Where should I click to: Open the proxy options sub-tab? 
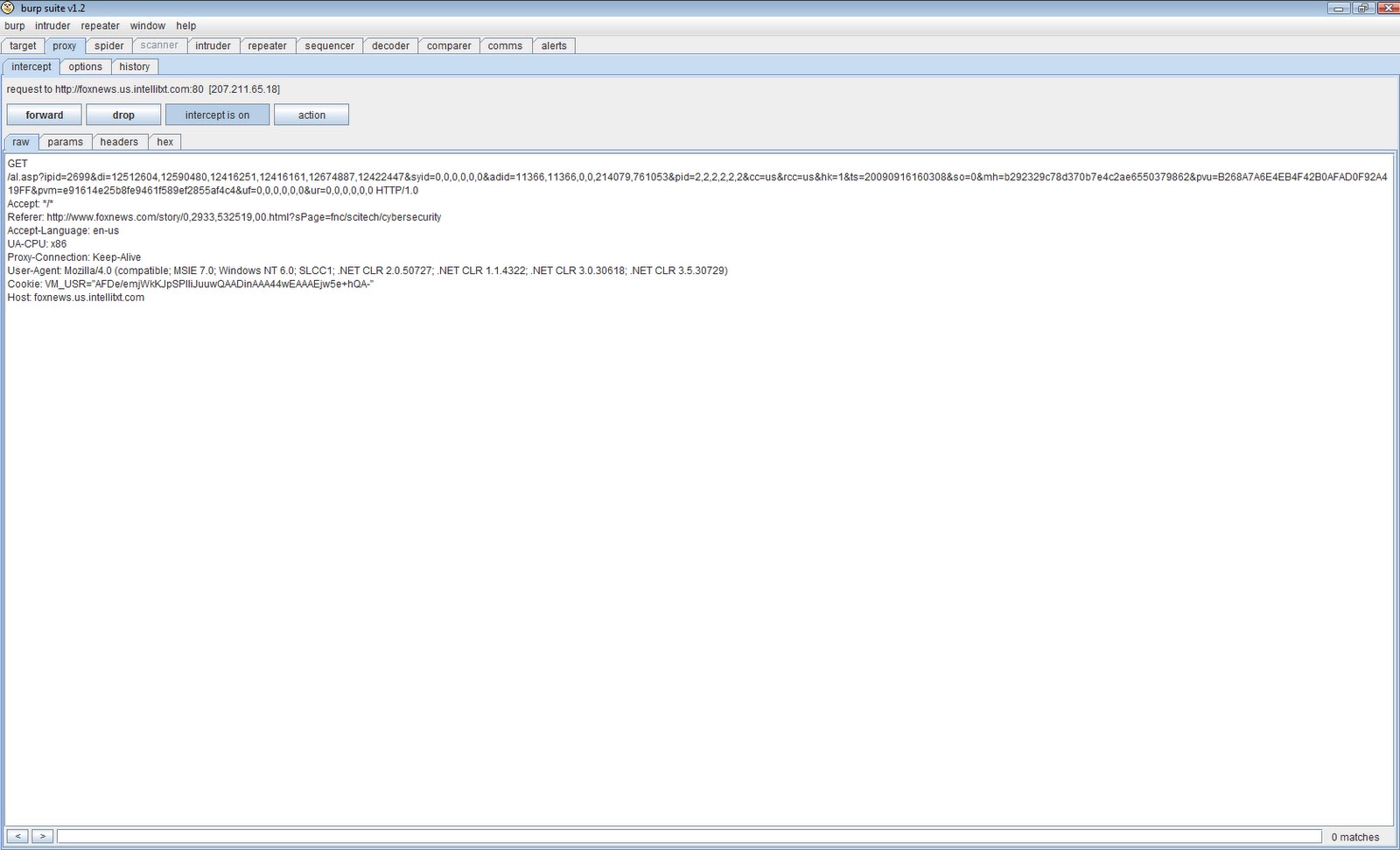pos(86,67)
